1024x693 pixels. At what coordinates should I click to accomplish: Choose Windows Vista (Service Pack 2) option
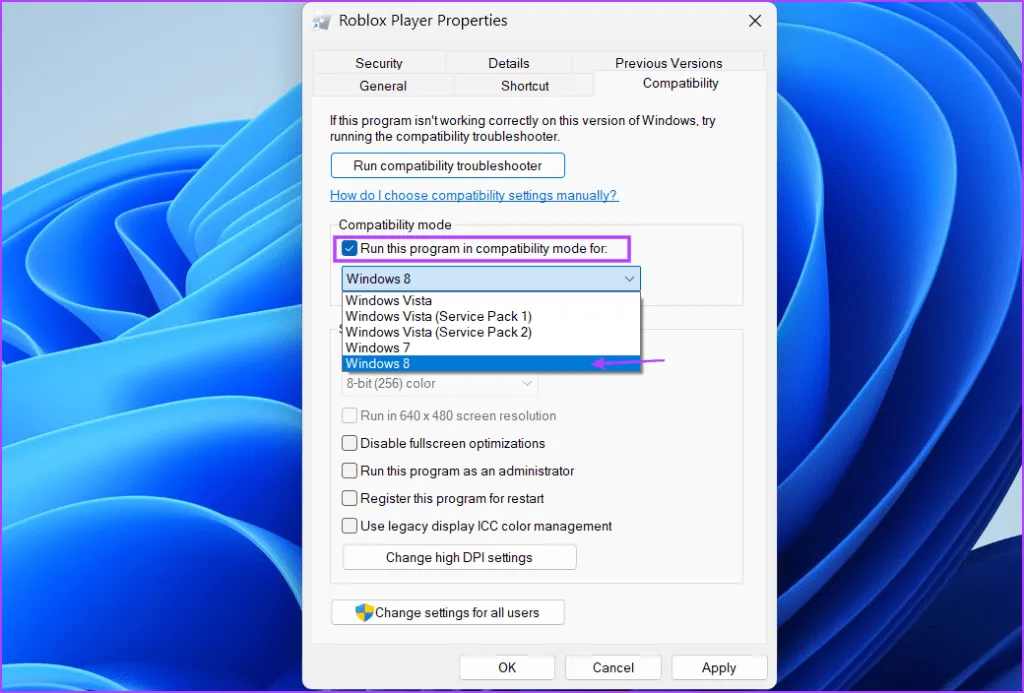438,332
